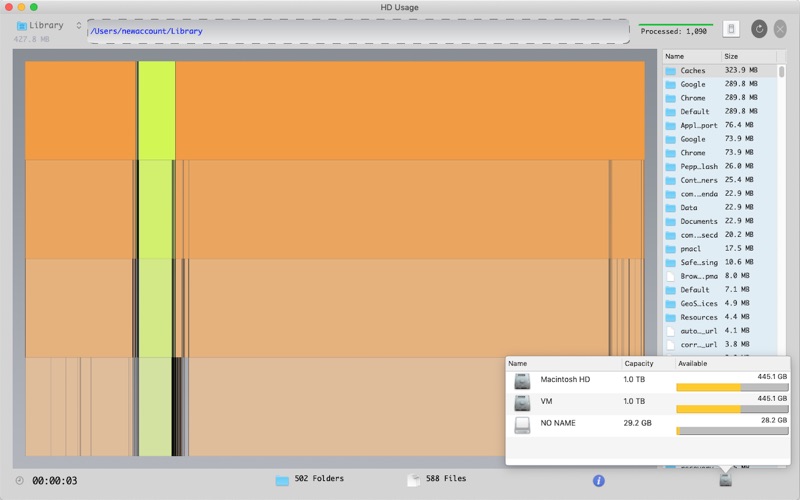Click the folder icon of pnacl row
Image resolution: width=800 pixels, height=500 pixels.
(x=670, y=249)
